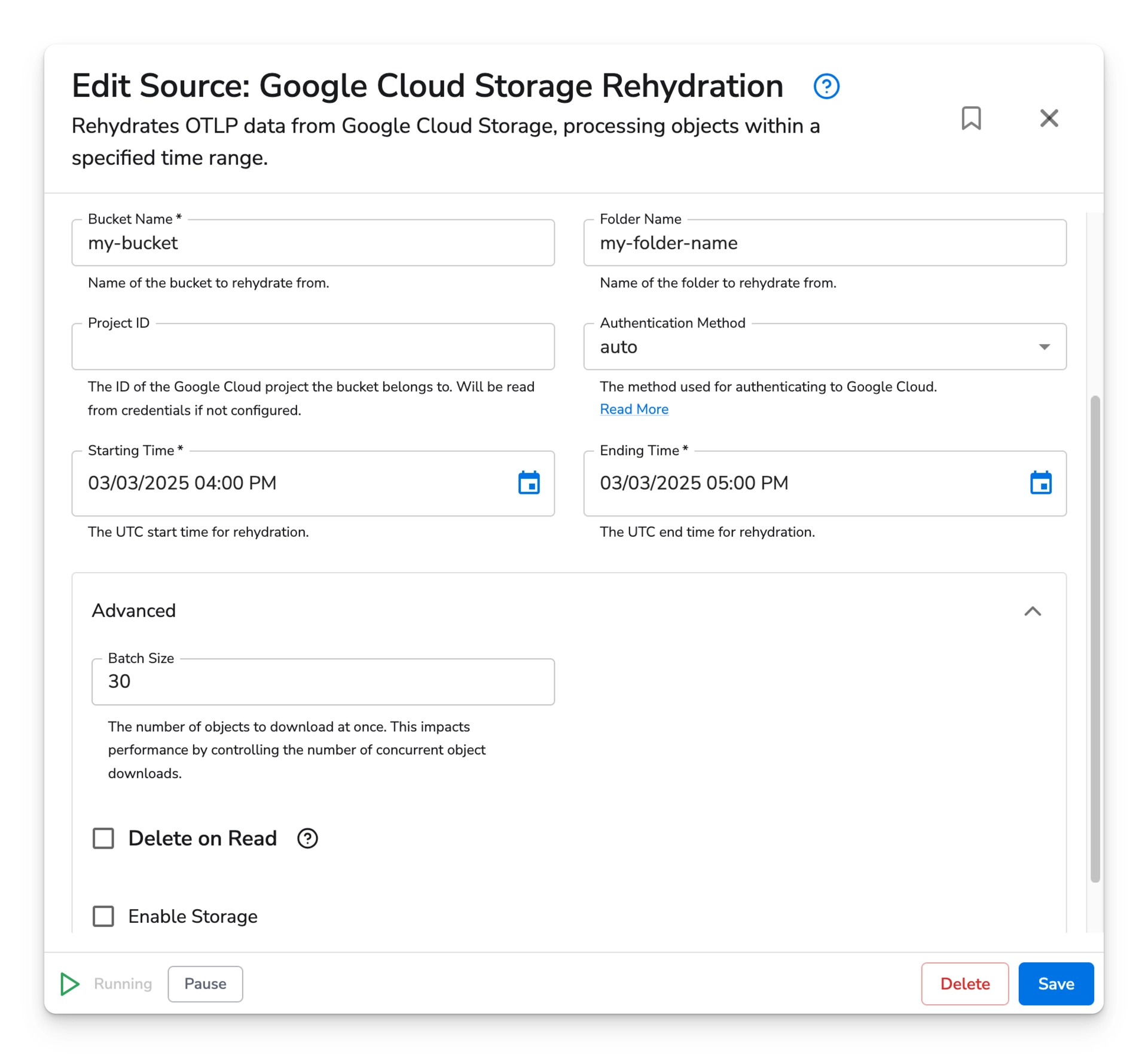Viewport: 1148px width, 1058px height.
Task: Open help tooltip for Delete on Read
Action: click(307, 839)
